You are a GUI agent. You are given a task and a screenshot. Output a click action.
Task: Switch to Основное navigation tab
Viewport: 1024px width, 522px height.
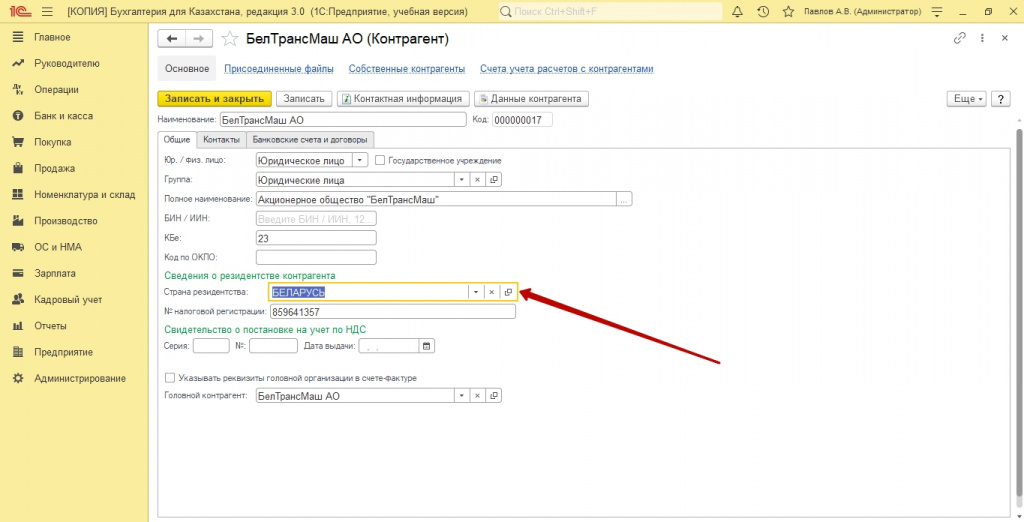click(x=187, y=69)
